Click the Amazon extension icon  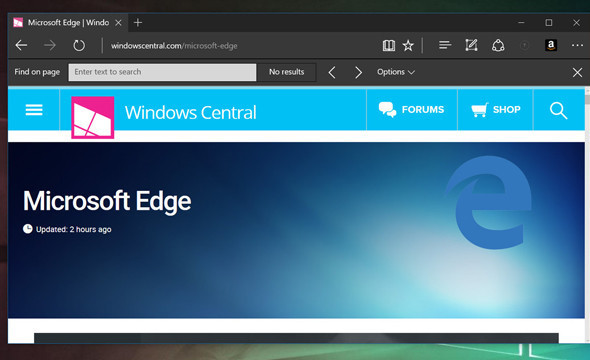[551, 46]
